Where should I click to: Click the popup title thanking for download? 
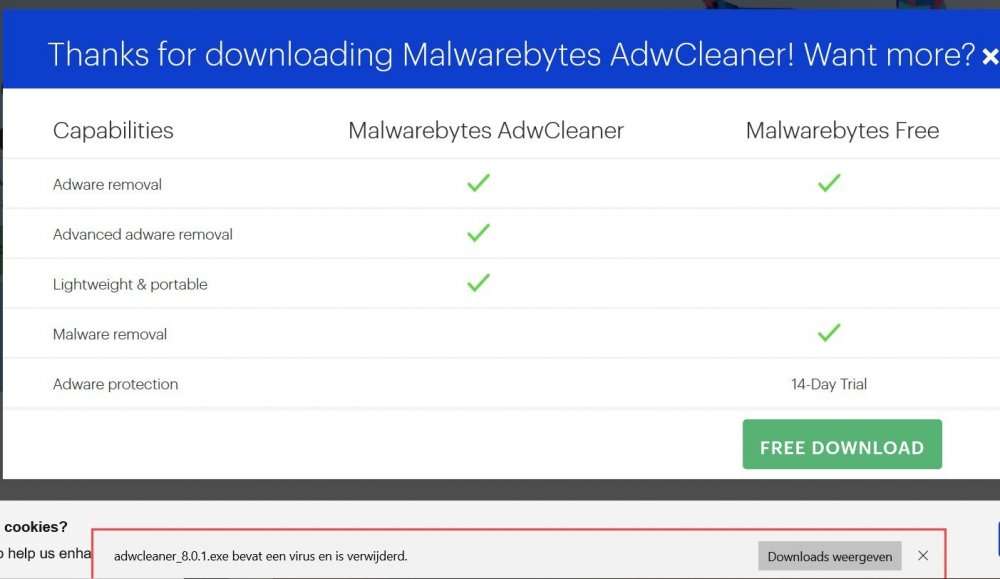(510, 55)
